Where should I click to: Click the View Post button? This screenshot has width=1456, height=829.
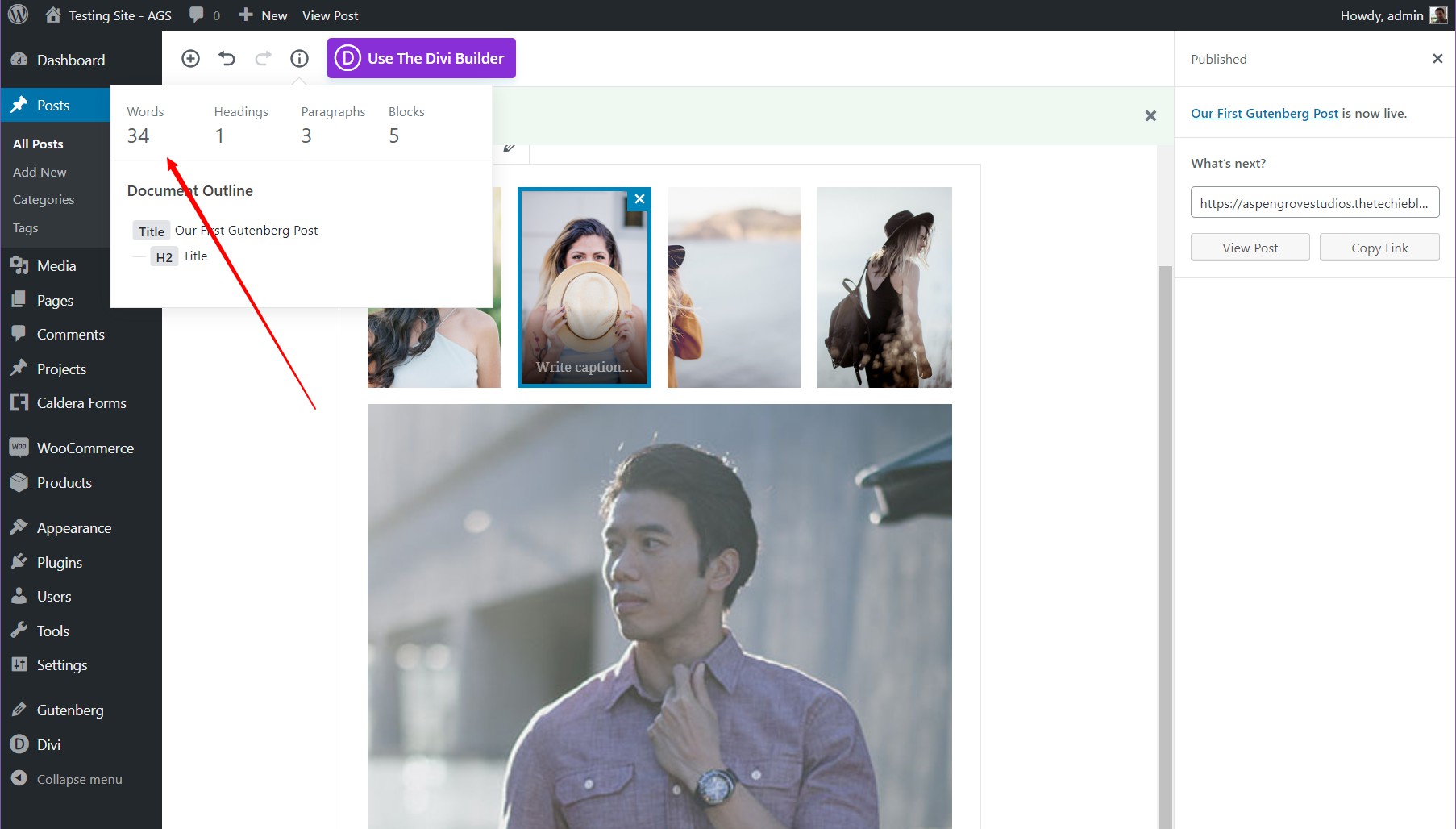[1250, 248]
